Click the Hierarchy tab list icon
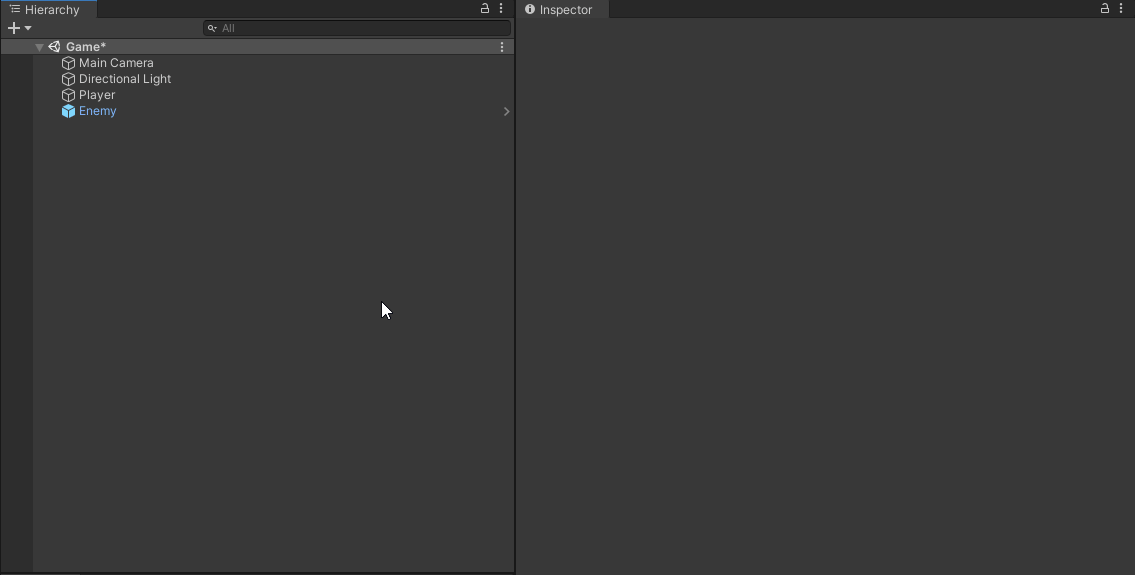The height and width of the screenshot is (575, 1135). 14,9
